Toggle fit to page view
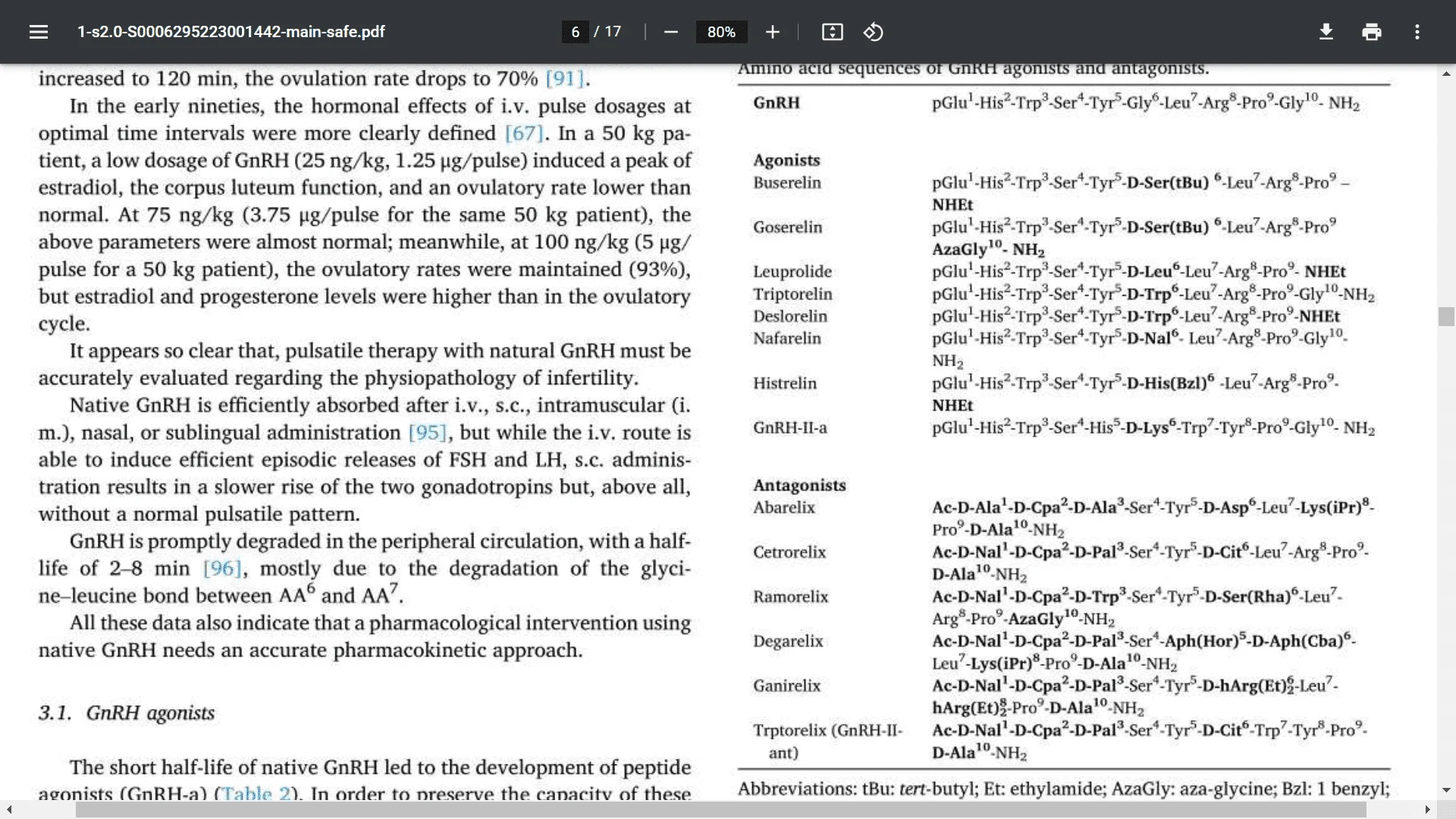 832,32
